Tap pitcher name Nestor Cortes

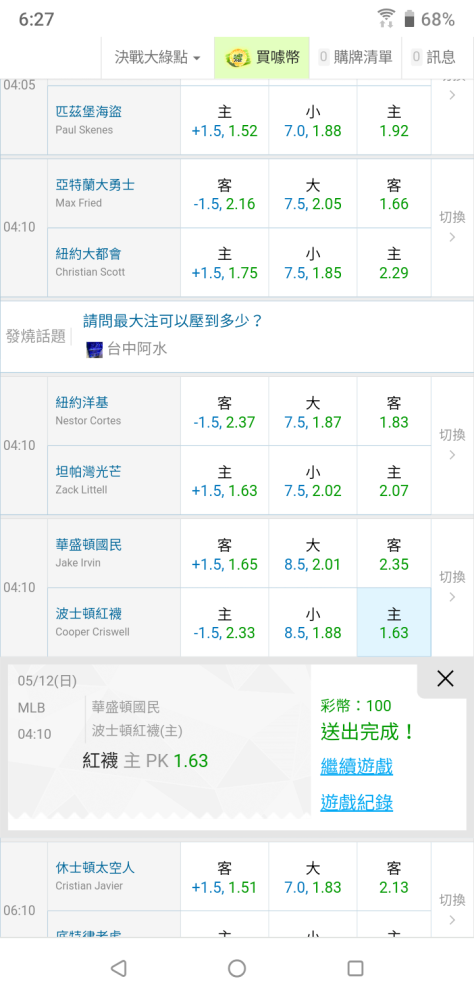pos(88,421)
